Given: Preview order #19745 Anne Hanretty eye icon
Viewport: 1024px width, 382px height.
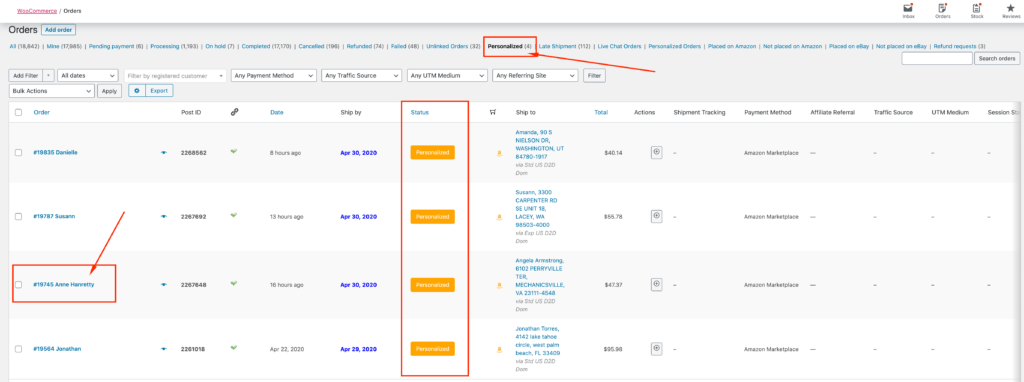Looking at the screenshot, I should 164,285.
